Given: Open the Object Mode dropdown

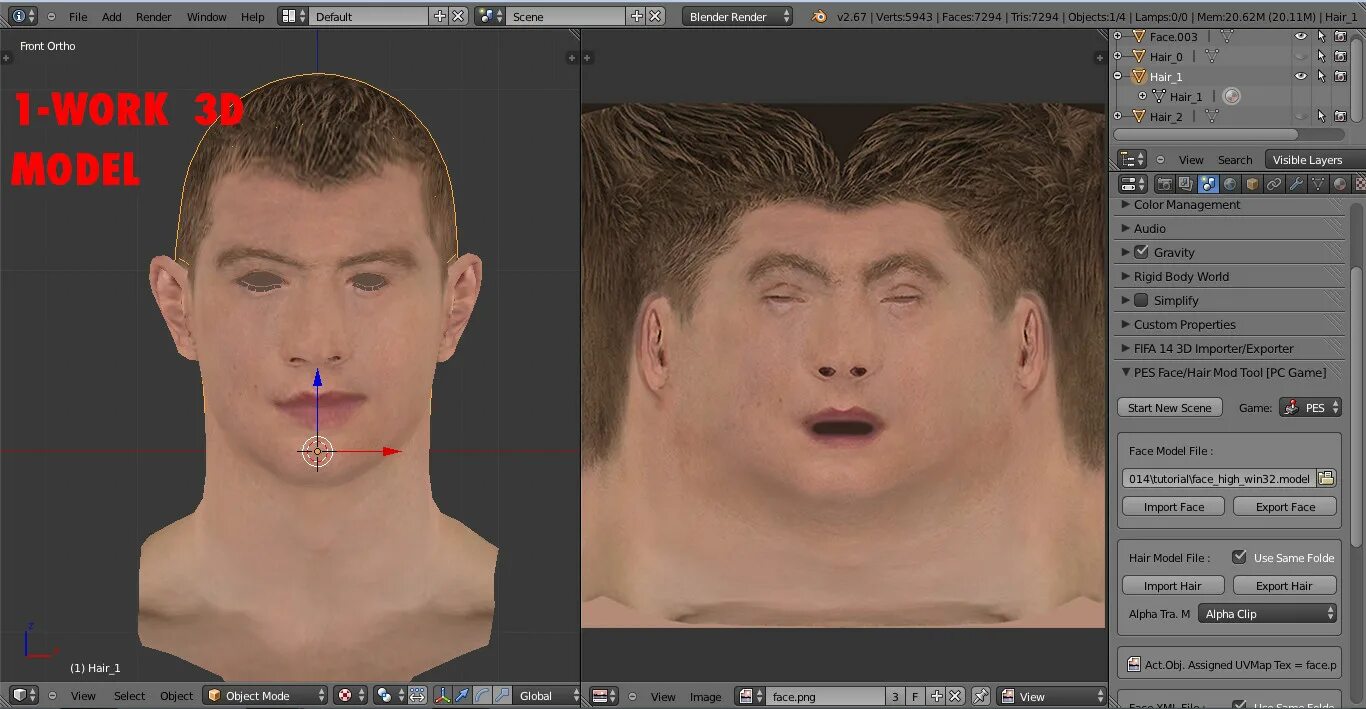Looking at the screenshot, I should (x=265, y=695).
